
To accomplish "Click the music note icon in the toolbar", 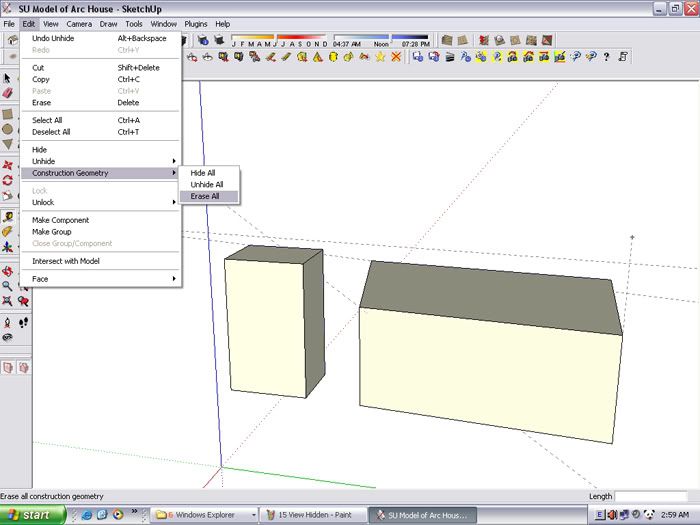I will [623, 57].
